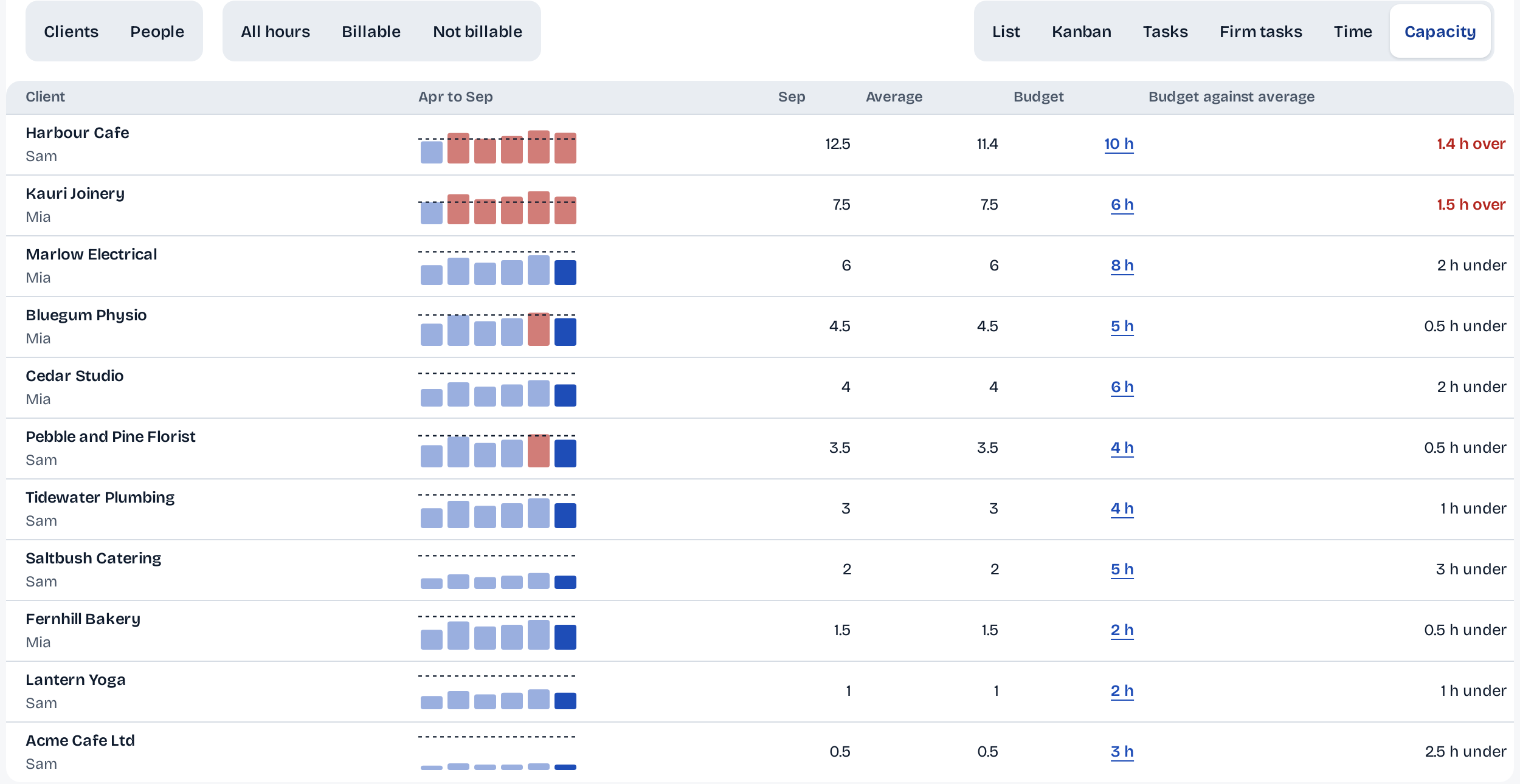Open Fernhill Bakery's 2 h budget link
The width and height of the screenshot is (1520, 784).
click(x=1122, y=630)
